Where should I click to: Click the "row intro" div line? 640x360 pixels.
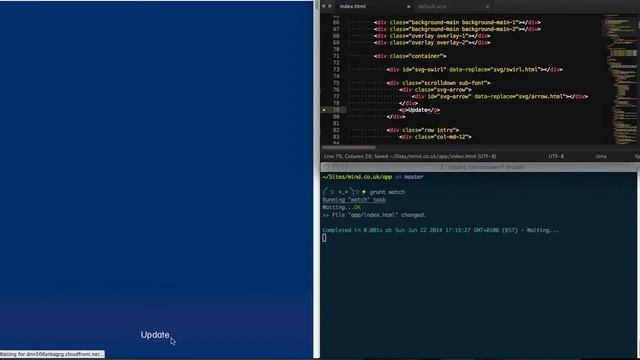tap(422, 130)
